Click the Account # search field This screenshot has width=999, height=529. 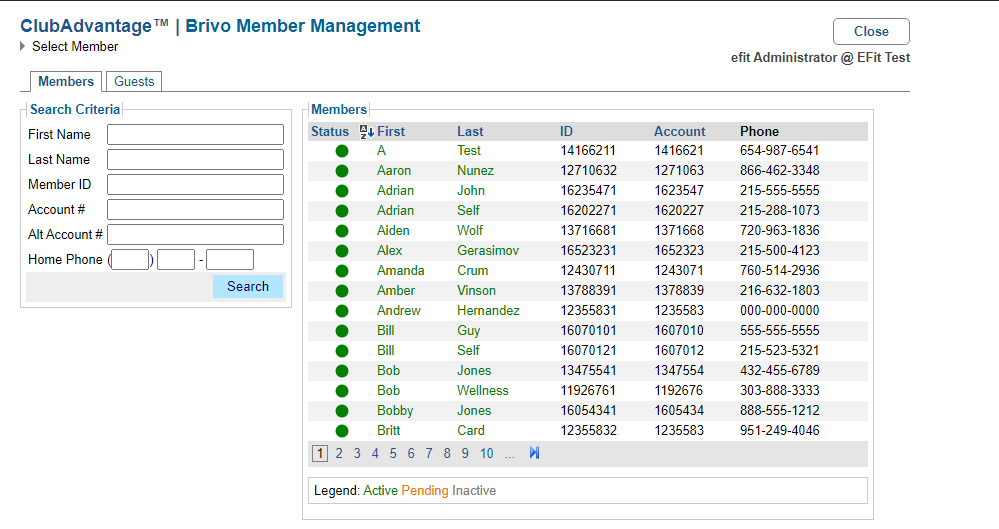(195, 209)
